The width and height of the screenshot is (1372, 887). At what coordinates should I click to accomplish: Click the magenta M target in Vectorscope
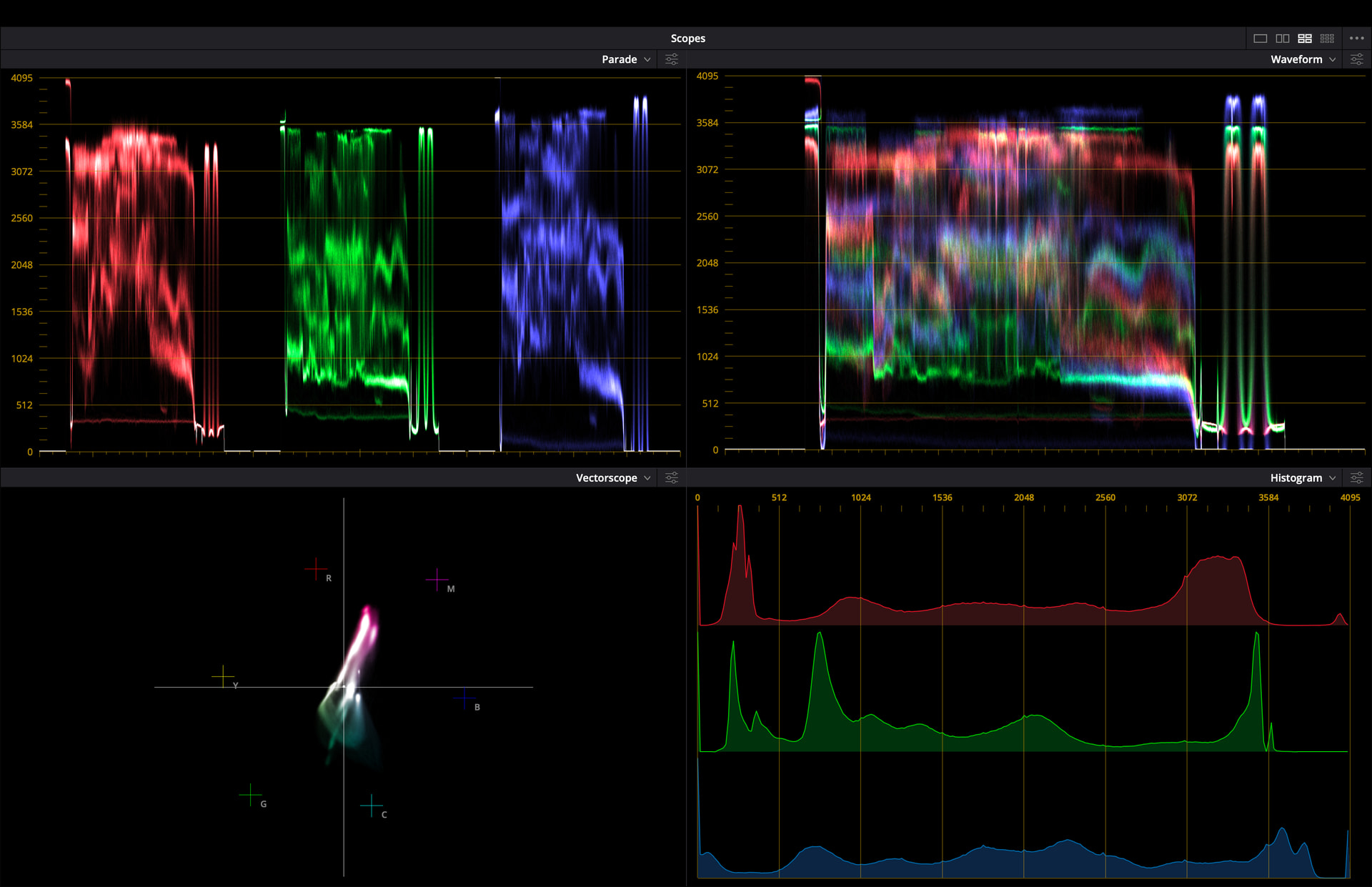coord(437,579)
